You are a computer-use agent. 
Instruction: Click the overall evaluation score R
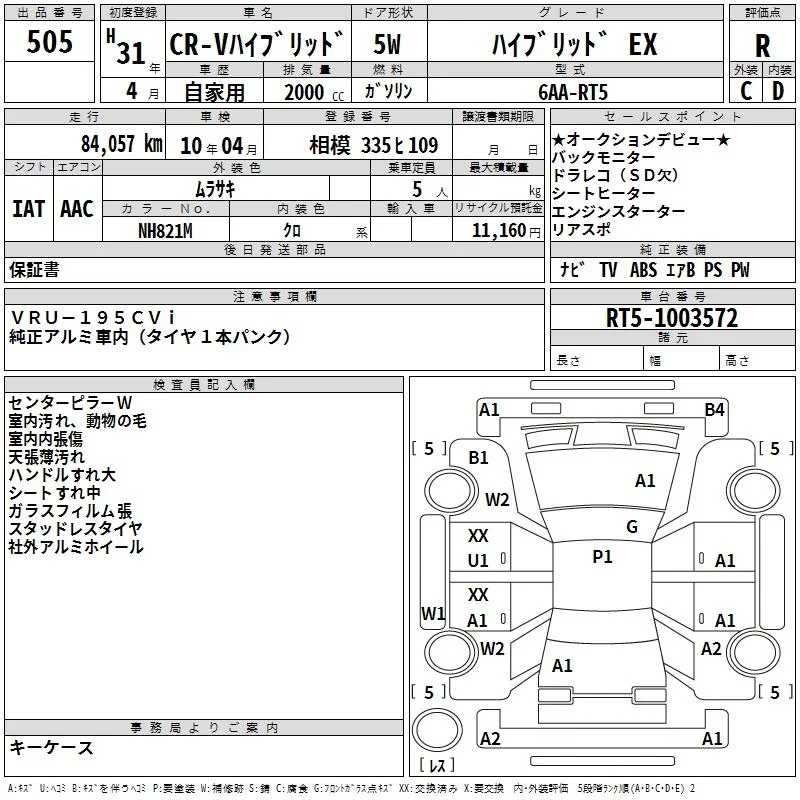762,45
